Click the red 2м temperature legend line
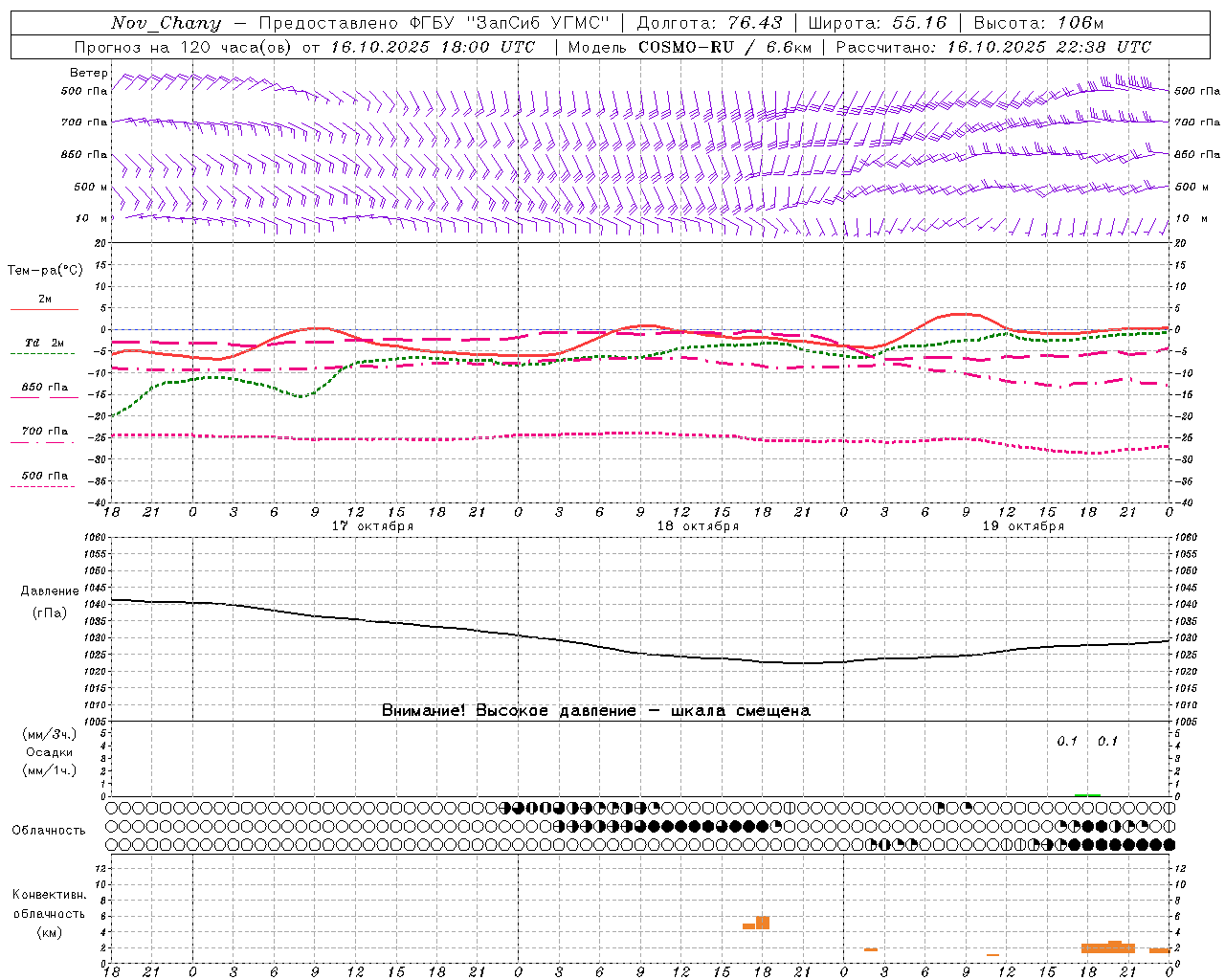Image resolution: width=1225 pixels, height=980 pixels. pyautogui.click(x=44, y=310)
